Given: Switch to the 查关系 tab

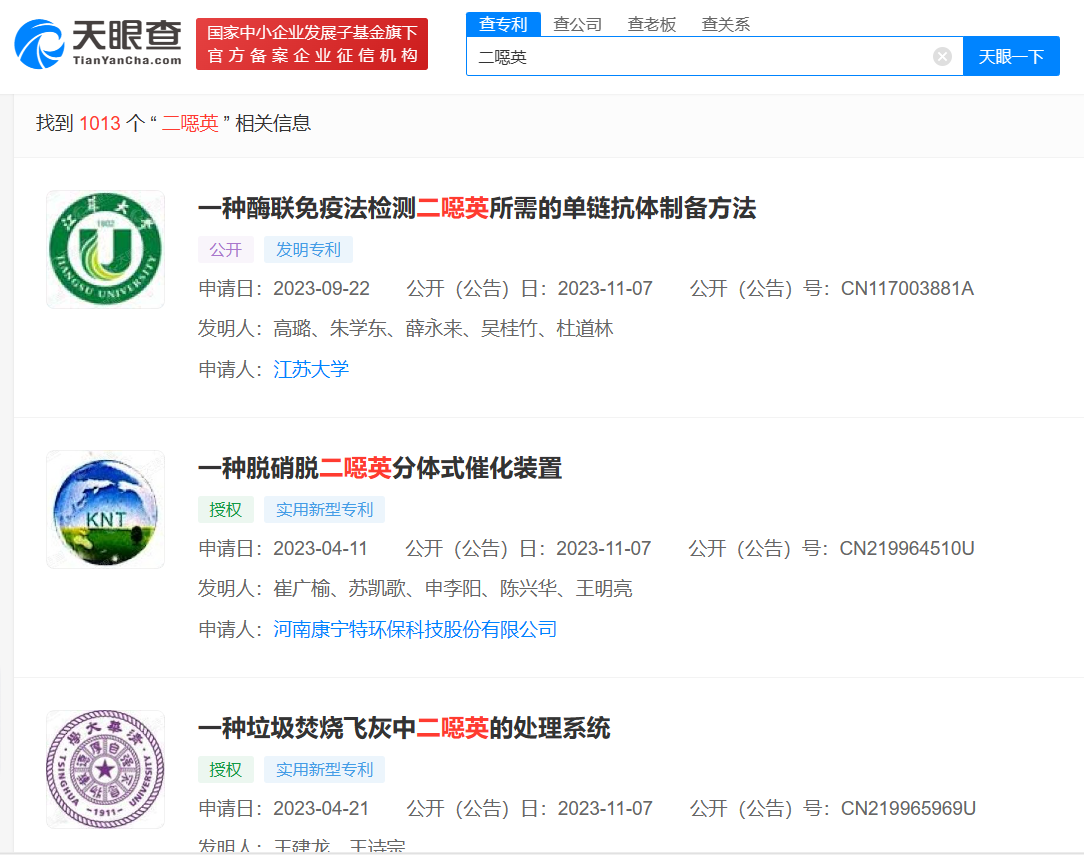Looking at the screenshot, I should coord(725,24).
